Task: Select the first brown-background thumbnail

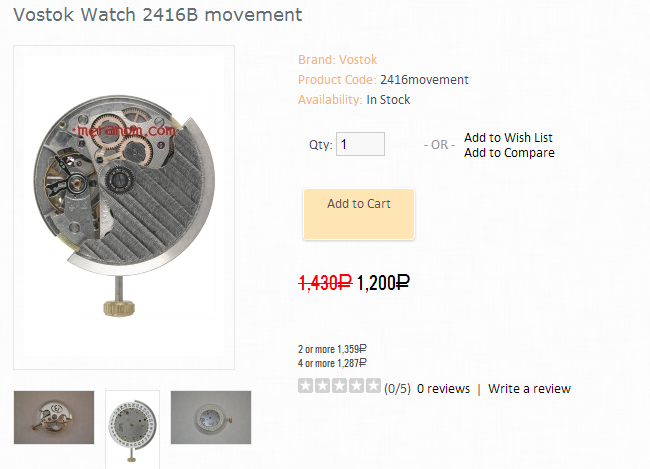Action: coord(54,417)
